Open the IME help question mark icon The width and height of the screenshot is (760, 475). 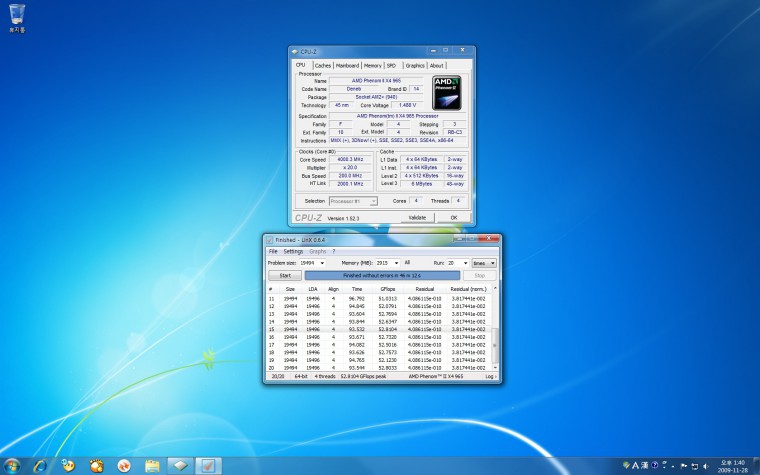point(654,465)
